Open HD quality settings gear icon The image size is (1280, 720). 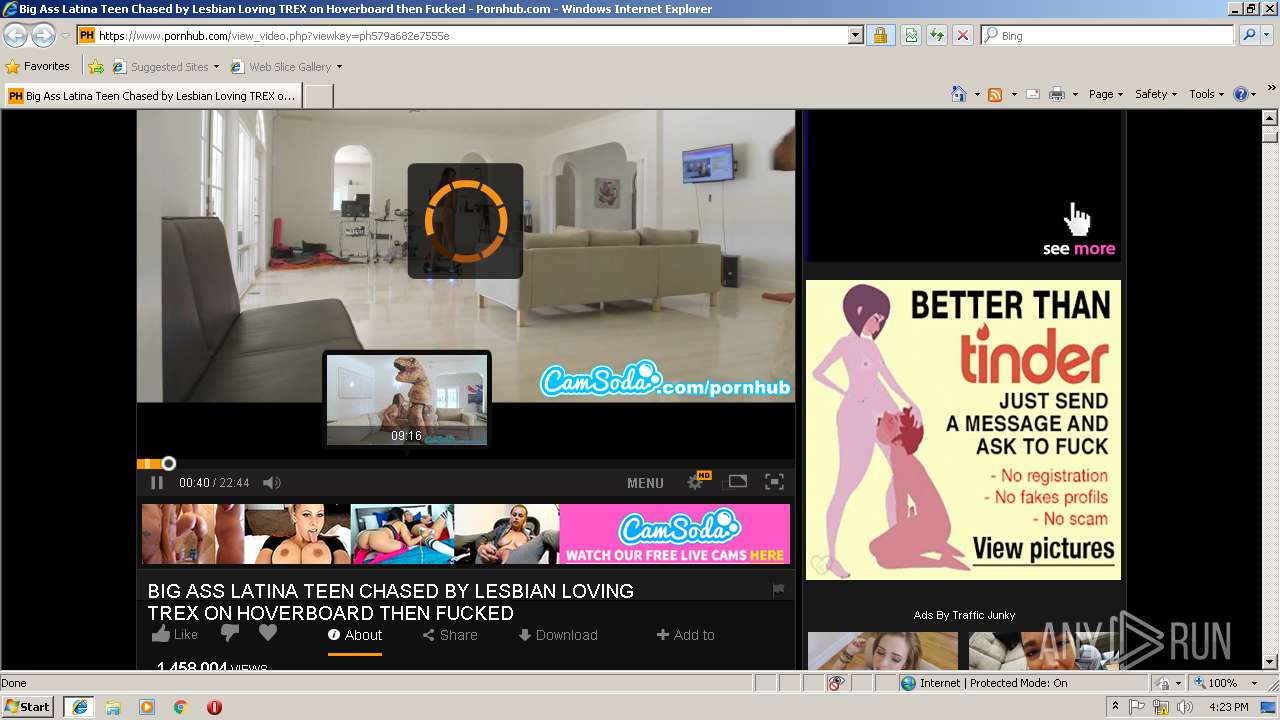tap(697, 481)
